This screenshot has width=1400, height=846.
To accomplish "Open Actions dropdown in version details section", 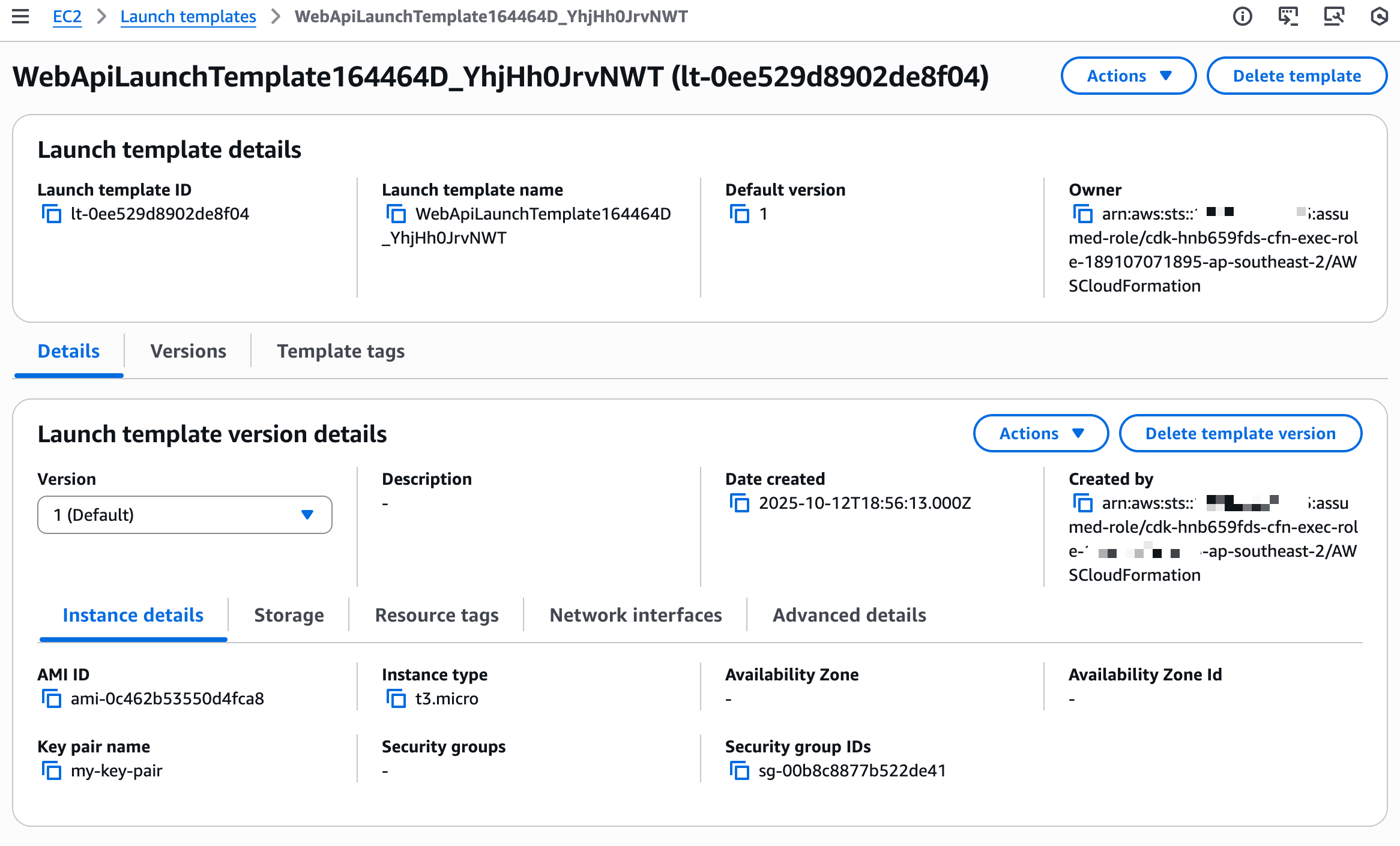I will (1040, 433).
